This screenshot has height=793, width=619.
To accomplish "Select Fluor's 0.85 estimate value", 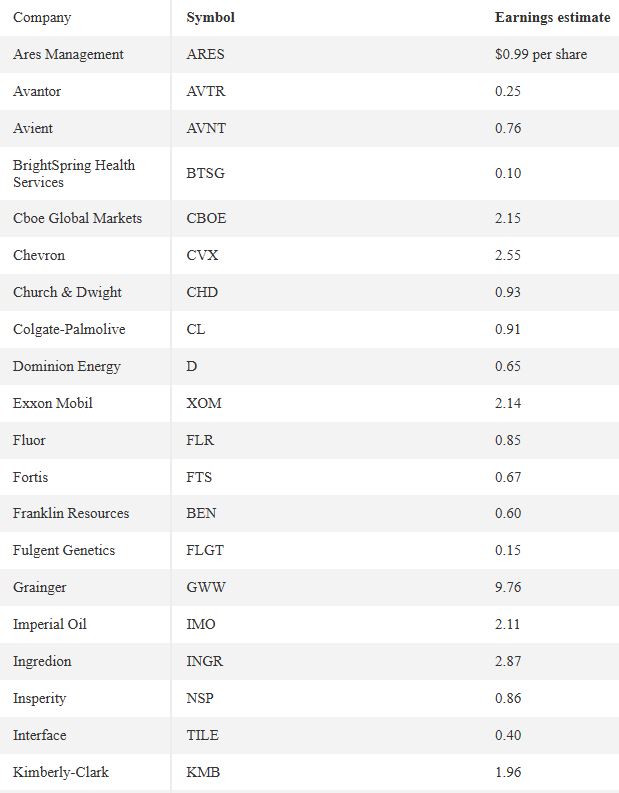I will 508,440.
